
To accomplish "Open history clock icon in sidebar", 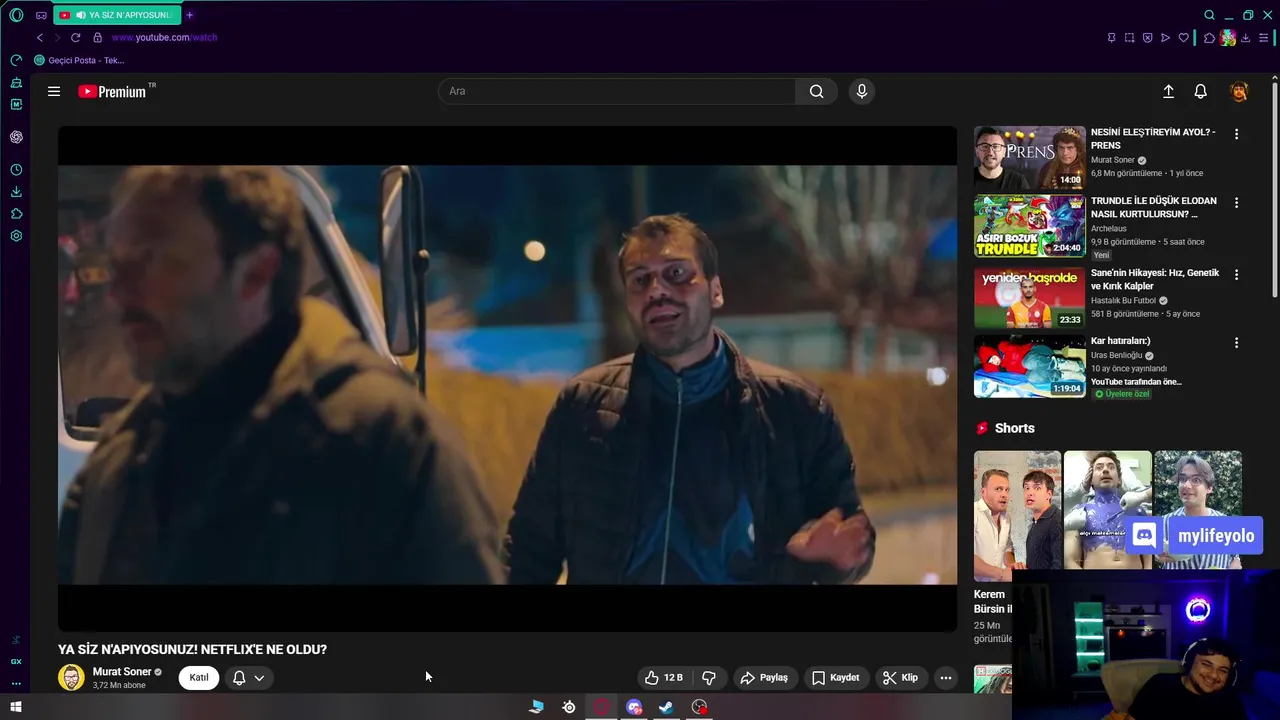I will point(16,170).
